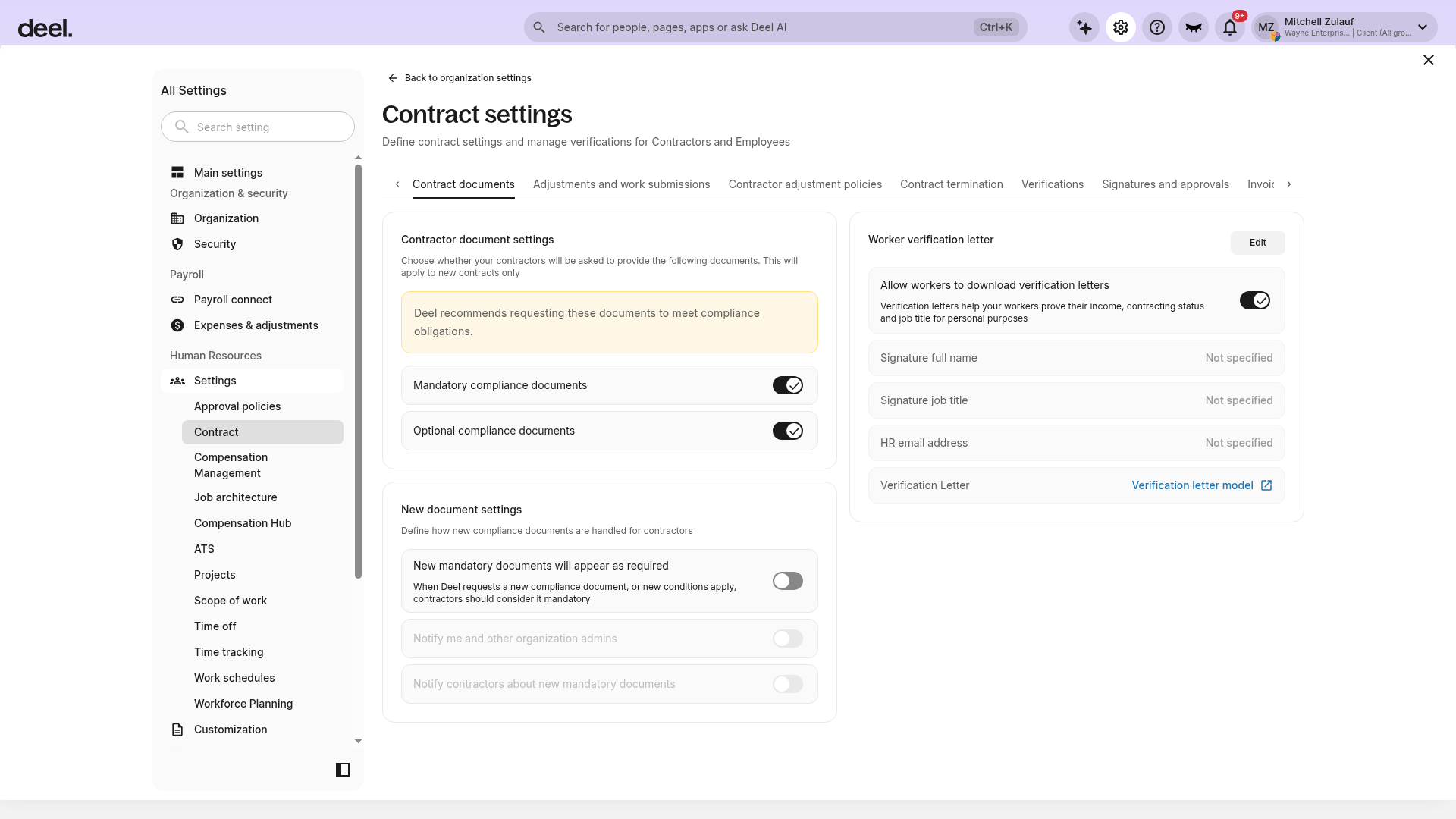Open the settings gear icon in header
Screen dimensions: 1456x819
click(1121, 27)
